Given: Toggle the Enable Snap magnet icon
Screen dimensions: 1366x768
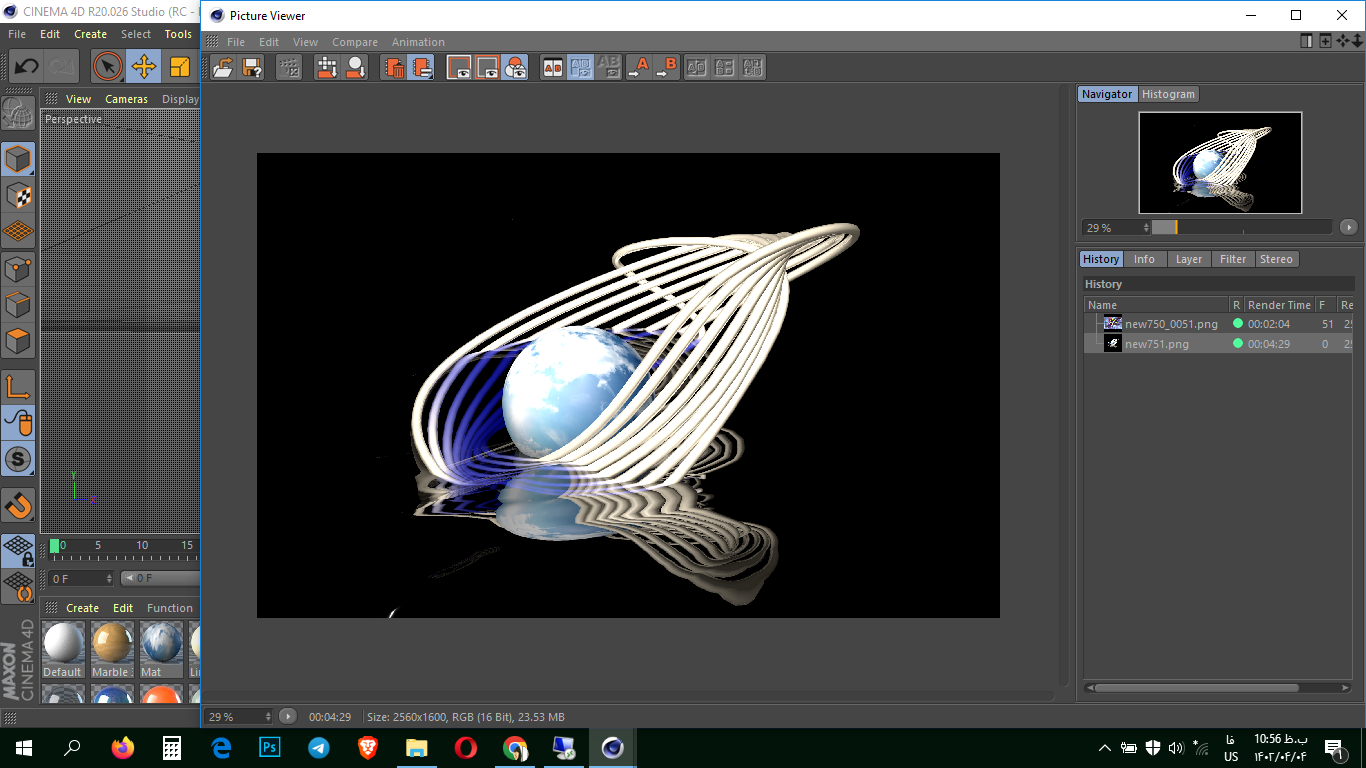Looking at the screenshot, I should pyautogui.click(x=18, y=505).
